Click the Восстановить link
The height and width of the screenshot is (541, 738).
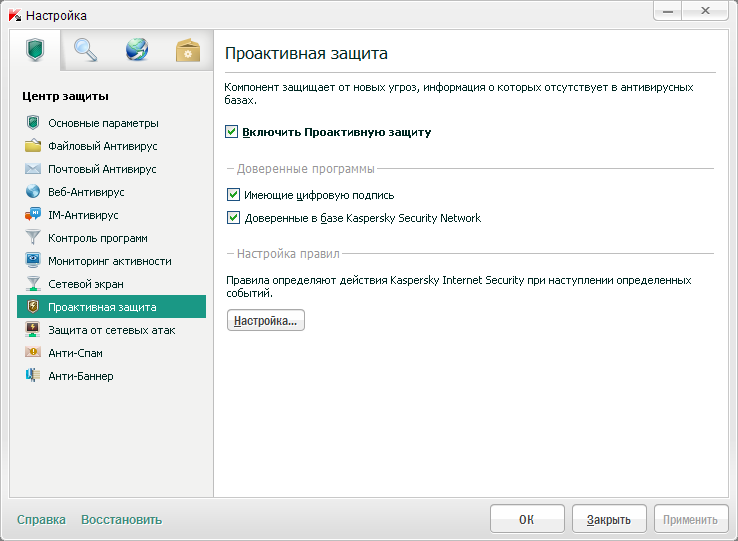point(121,520)
